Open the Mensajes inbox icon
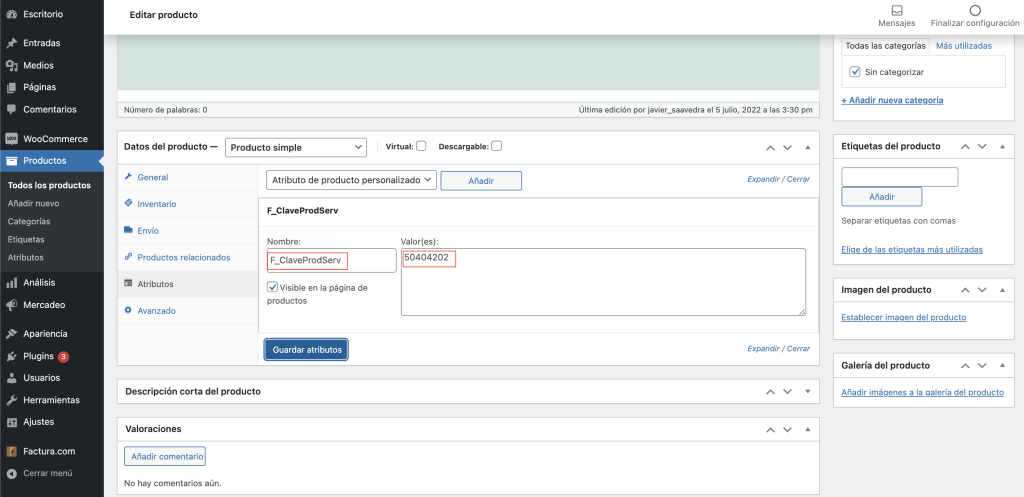Screen dimensions: 1024x497 point(897,10)
